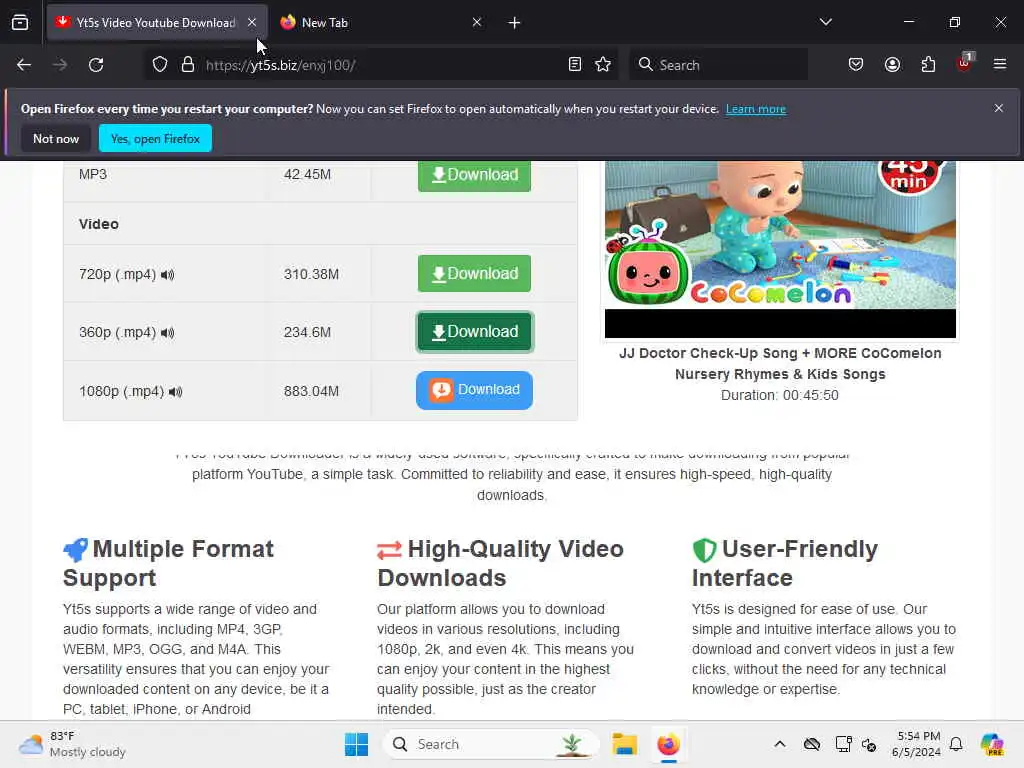The height and width of the screenshot is (768, 1024).
Task: Choose Yes, open Firefox button
Action: (155, 138)
